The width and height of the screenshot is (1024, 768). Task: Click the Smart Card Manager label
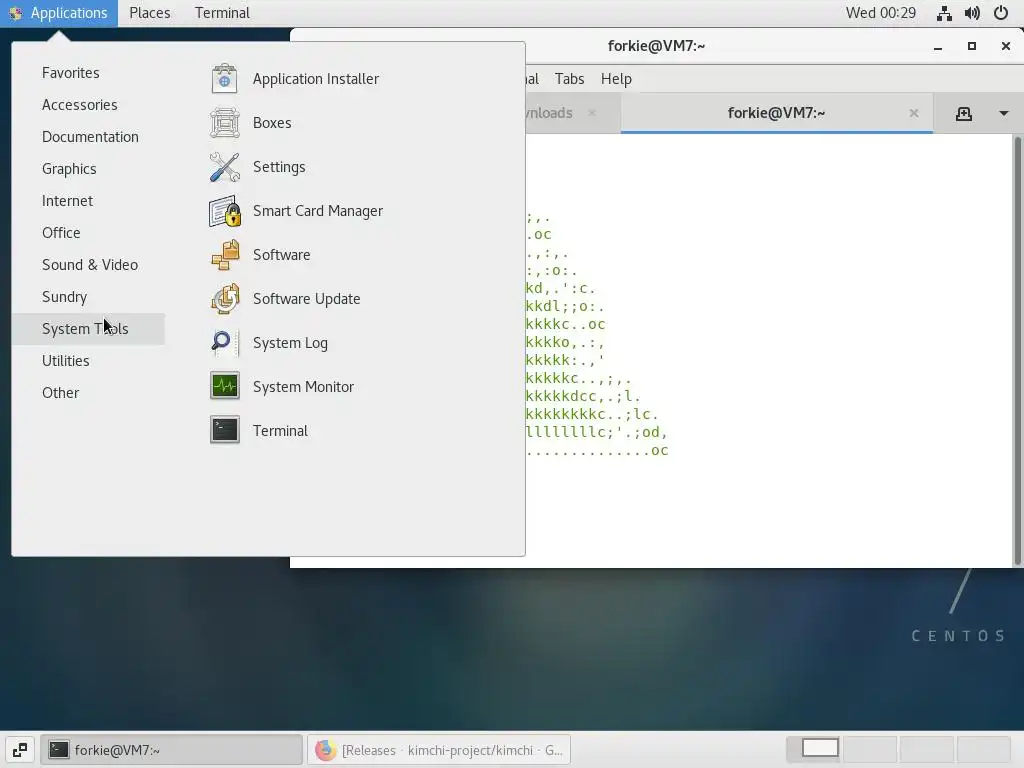pyautogui.click(x=317, y=211)
